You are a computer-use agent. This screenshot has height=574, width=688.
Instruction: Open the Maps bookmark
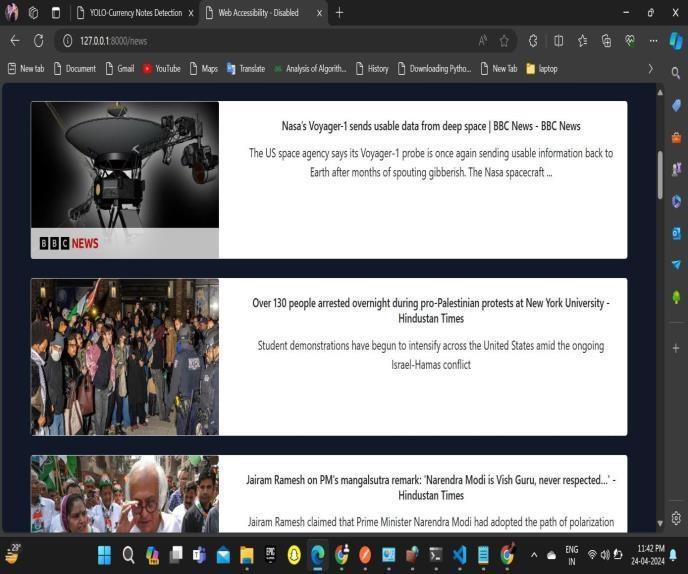tap(204, 68)
